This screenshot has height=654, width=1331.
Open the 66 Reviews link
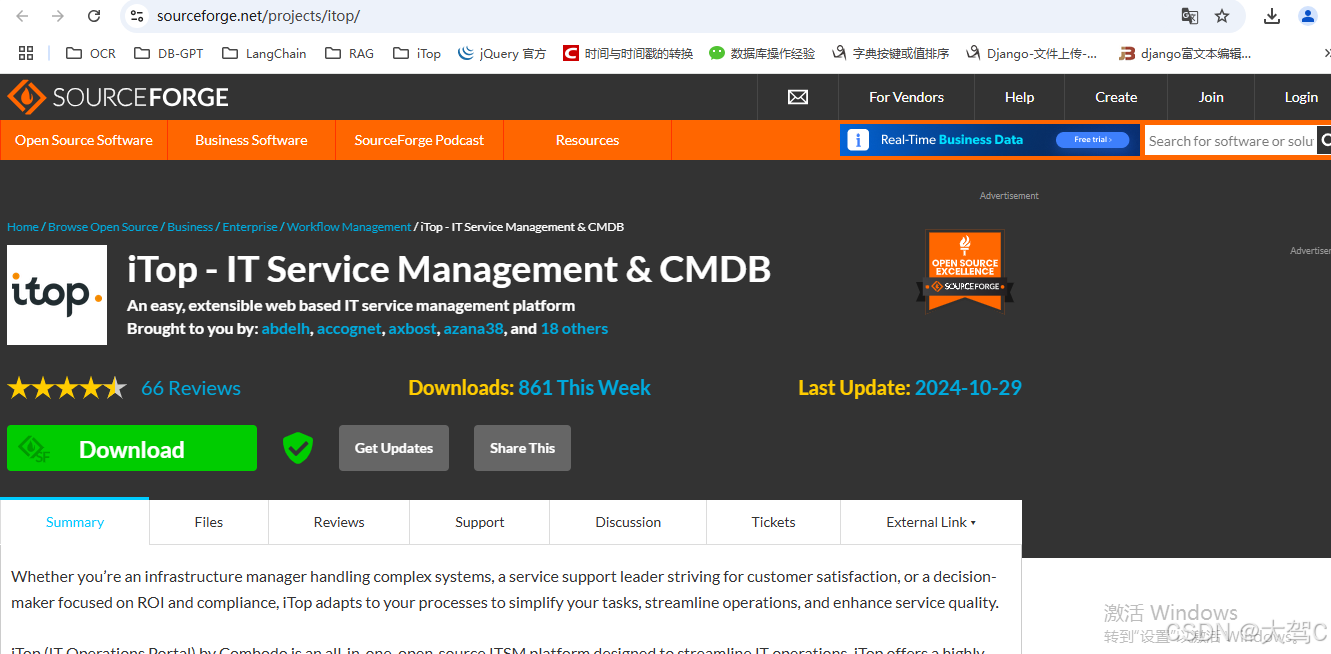[191, 388]
